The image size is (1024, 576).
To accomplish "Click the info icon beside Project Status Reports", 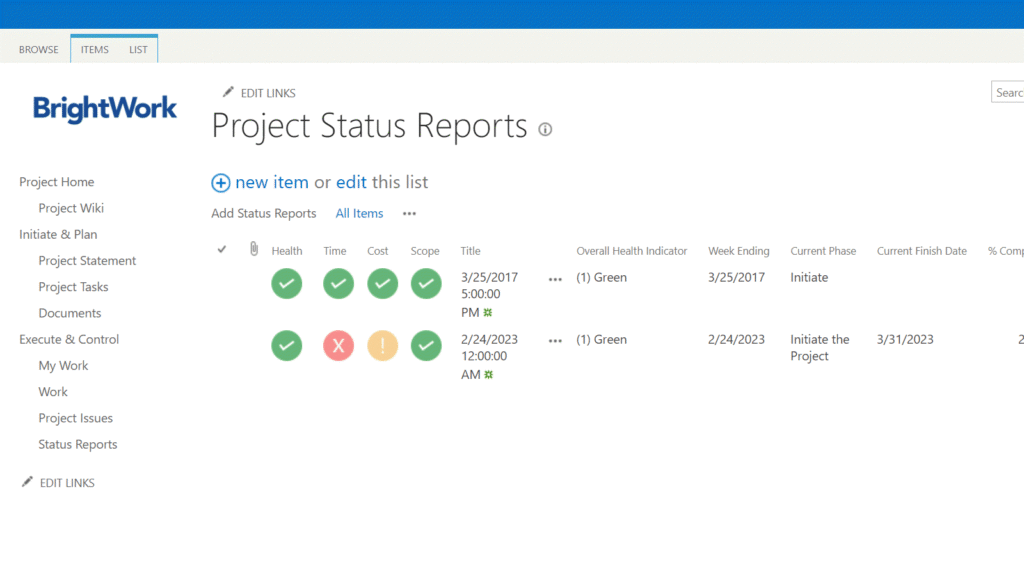I will (x=545, y=129).
